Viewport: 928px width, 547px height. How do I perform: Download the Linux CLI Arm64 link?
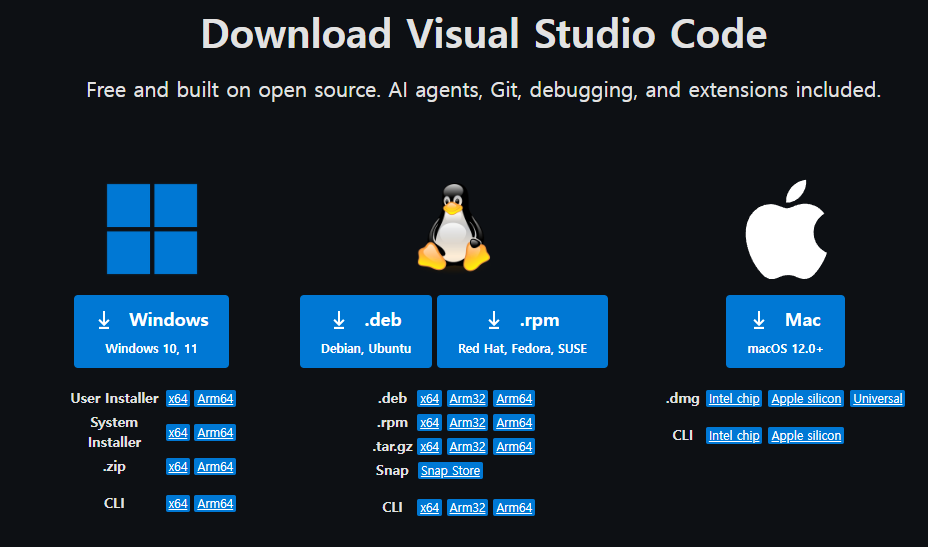pyautogui.click(x=514, y=507)
